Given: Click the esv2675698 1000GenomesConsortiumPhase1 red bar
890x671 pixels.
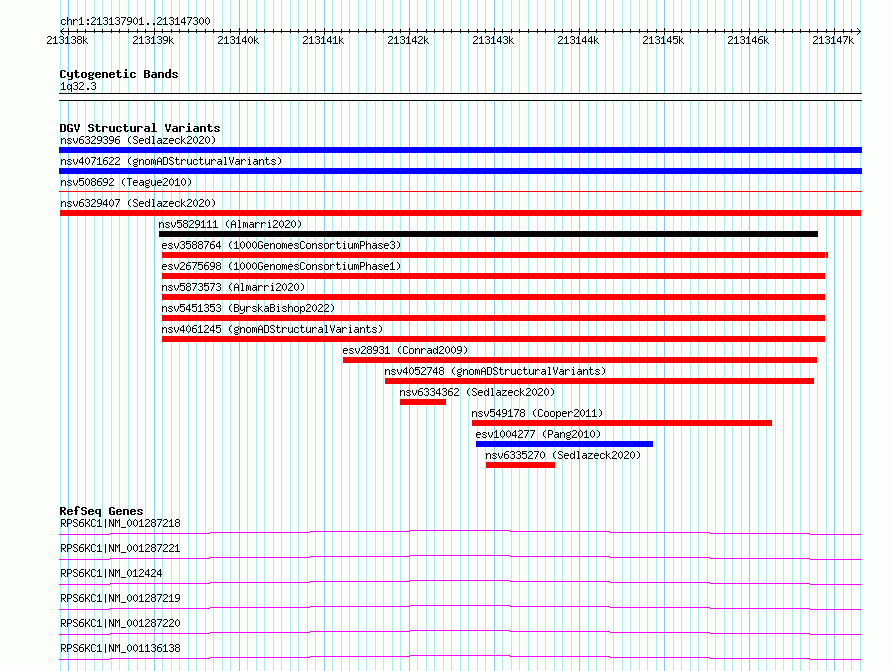Looking at the screenshot, I should pos(493,276).
